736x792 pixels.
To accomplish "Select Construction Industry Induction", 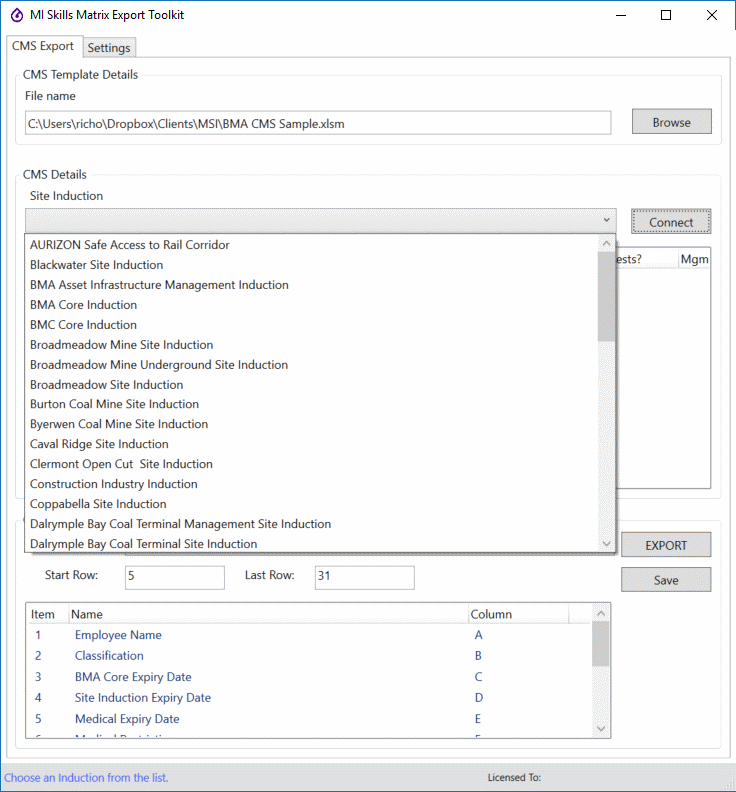I will (312, 484).
